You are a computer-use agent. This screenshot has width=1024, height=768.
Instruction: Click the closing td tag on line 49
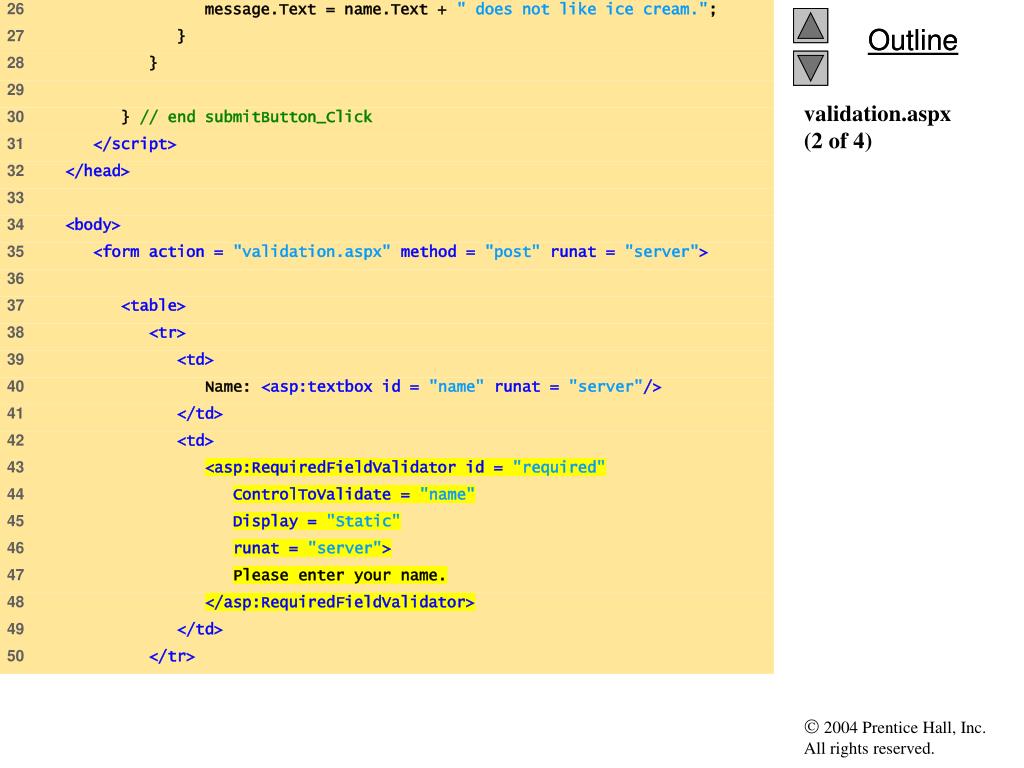pos(200,629)
